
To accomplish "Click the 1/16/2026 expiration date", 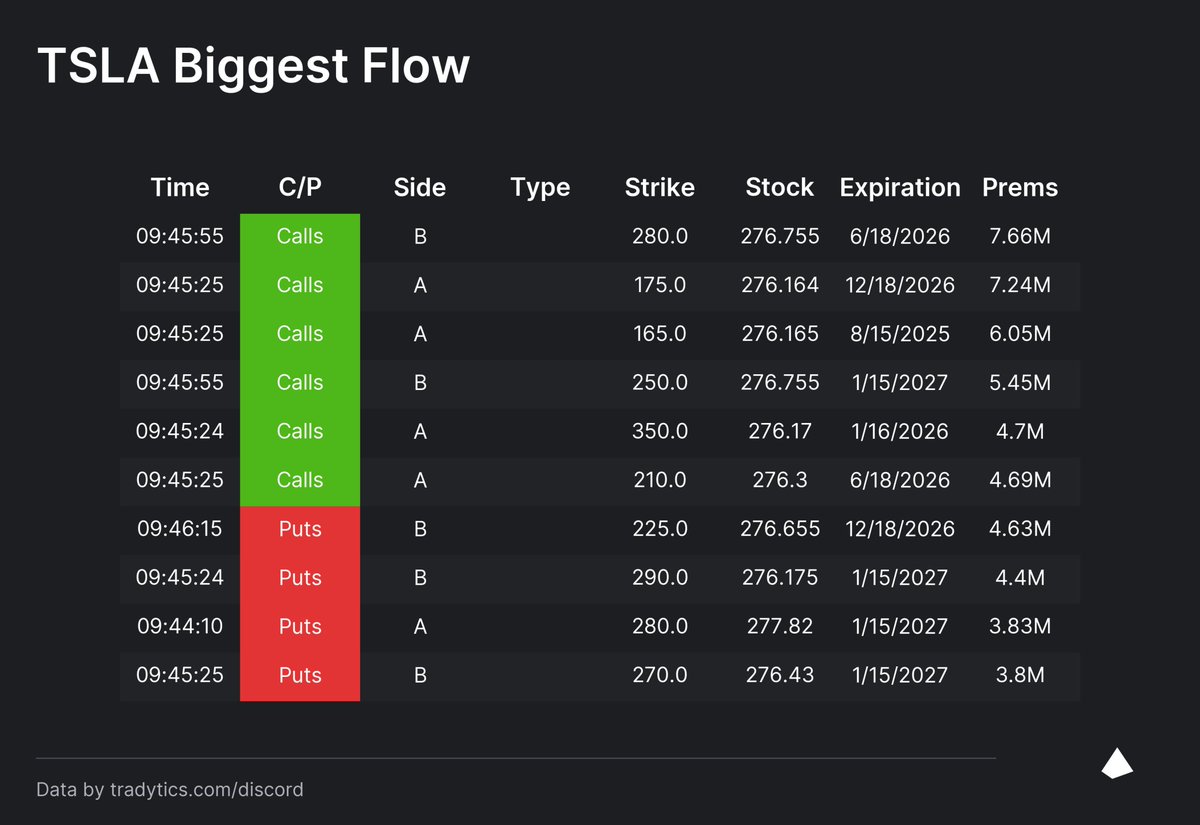I will (900, 432).
